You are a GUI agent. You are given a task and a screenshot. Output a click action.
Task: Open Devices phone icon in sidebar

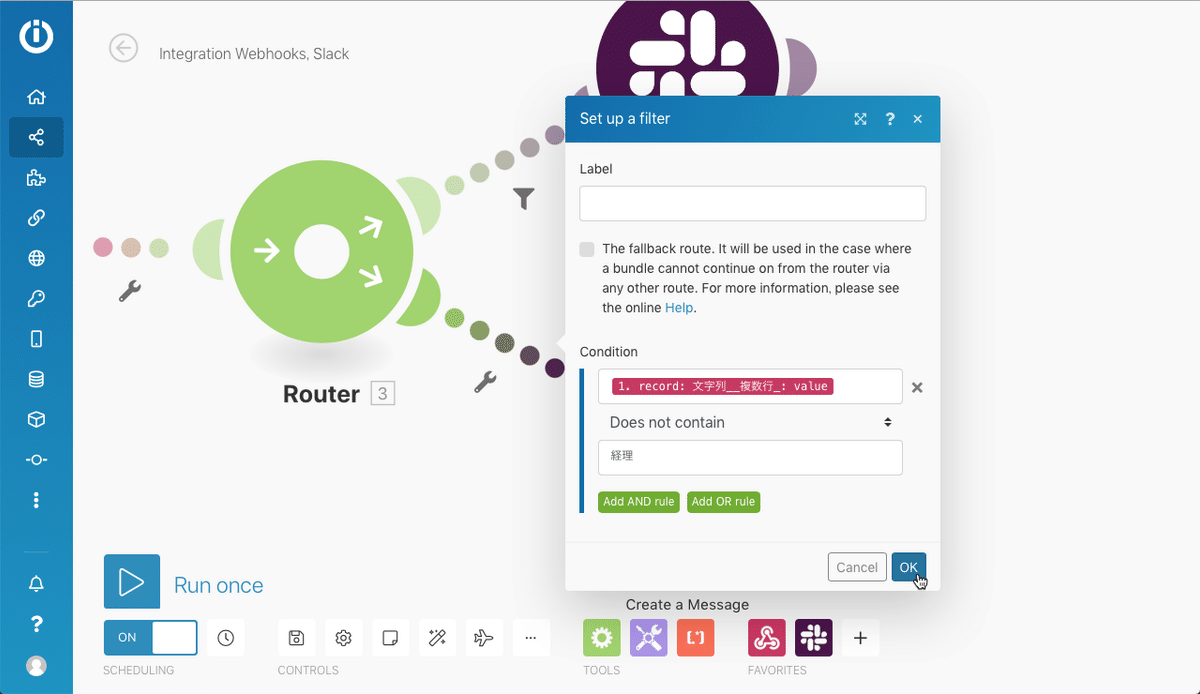(36, 338)
